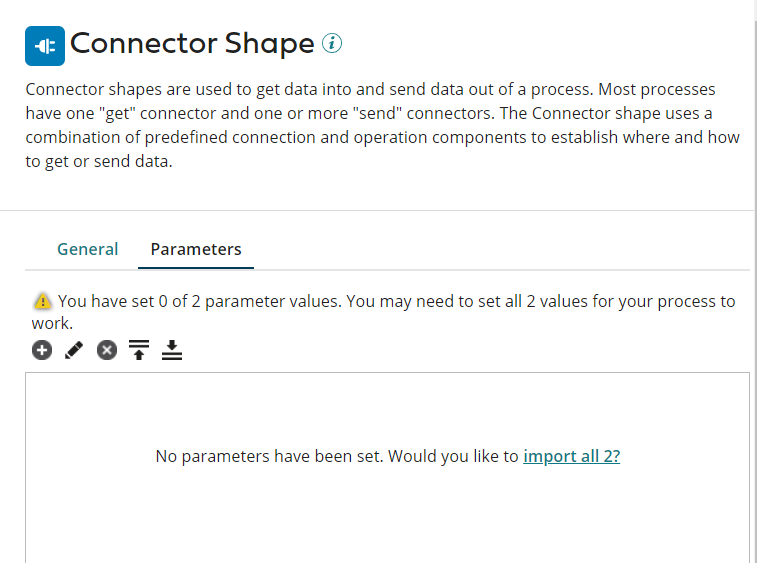Follow the "import all 2?" link
757x563 pixels.
click(x=571, y=456)
